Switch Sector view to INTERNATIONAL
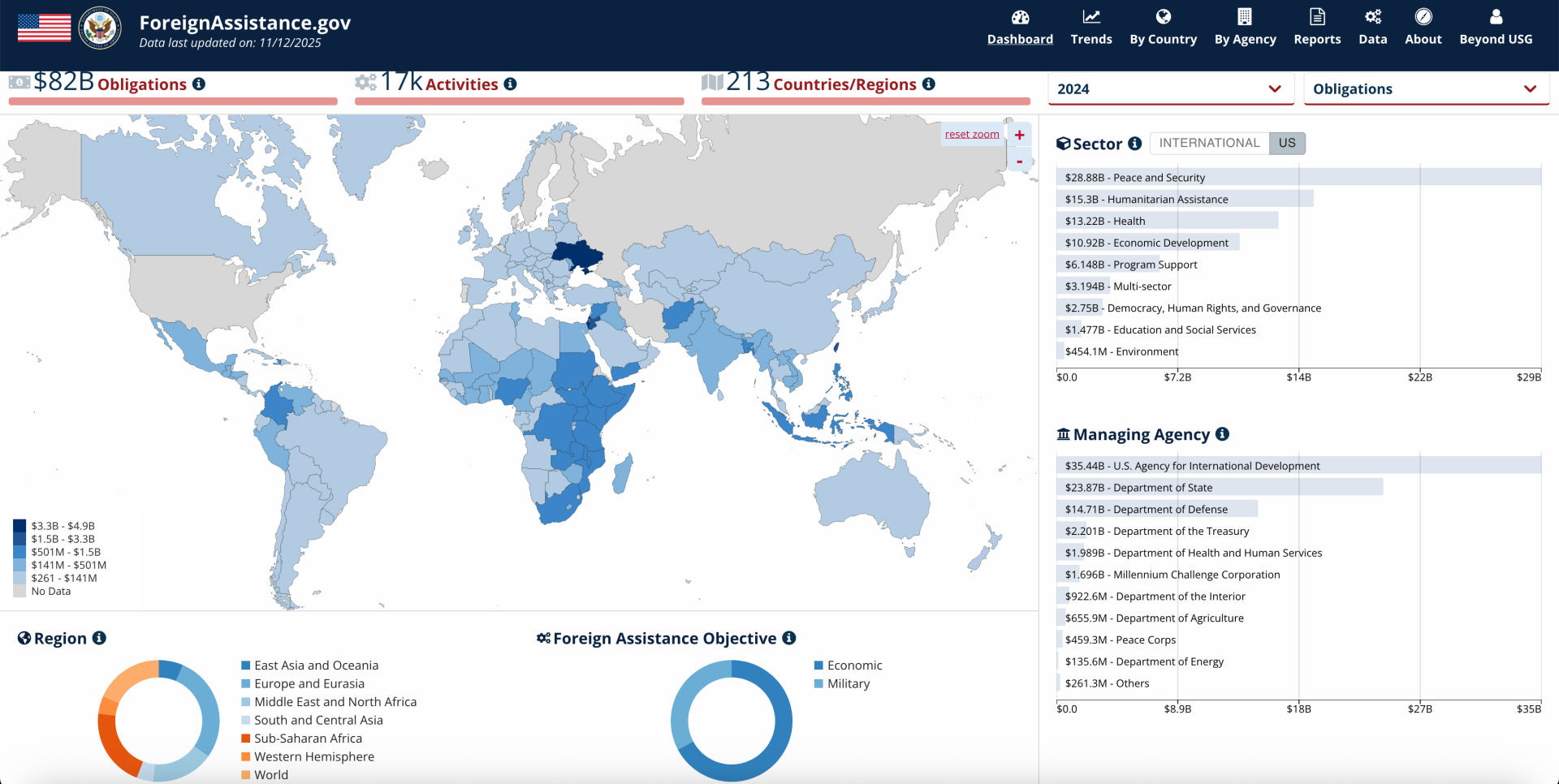1559x784 pixels. click(1208, 144)
